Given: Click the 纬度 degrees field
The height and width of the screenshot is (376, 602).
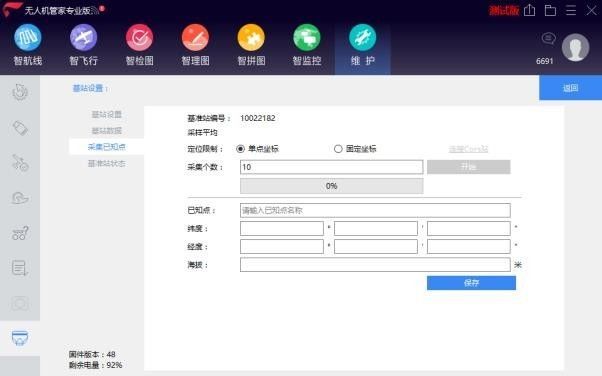Looking at the screenshot, I should (x=282, y=229).
